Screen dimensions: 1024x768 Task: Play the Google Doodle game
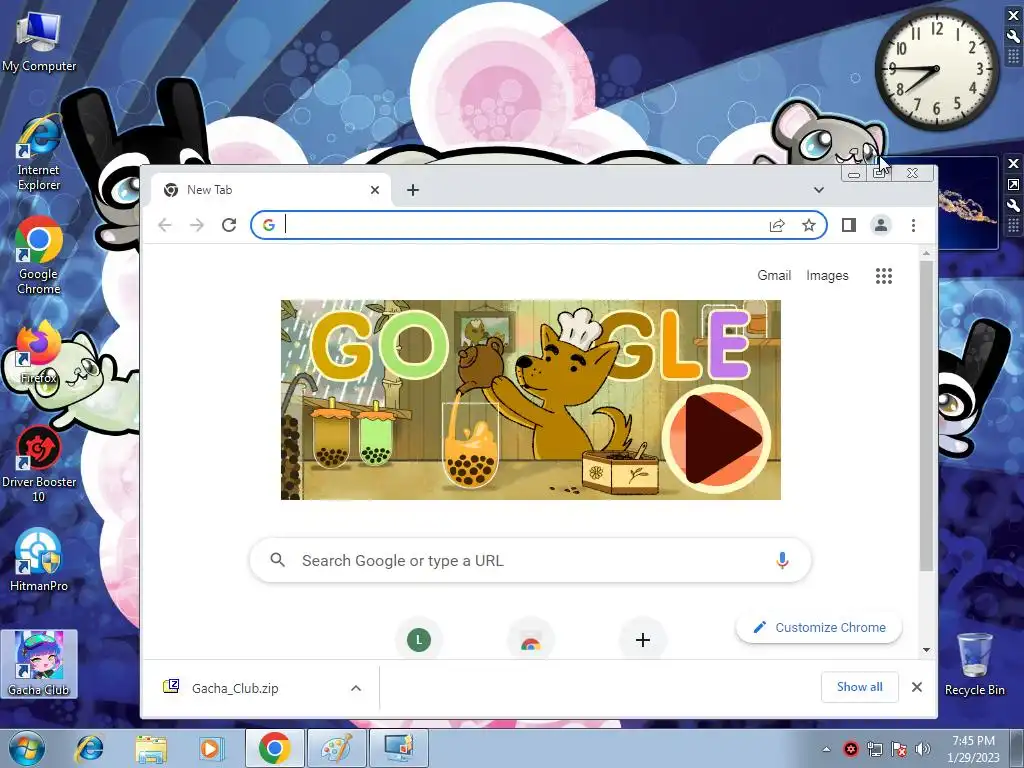(x=717, y=438)
